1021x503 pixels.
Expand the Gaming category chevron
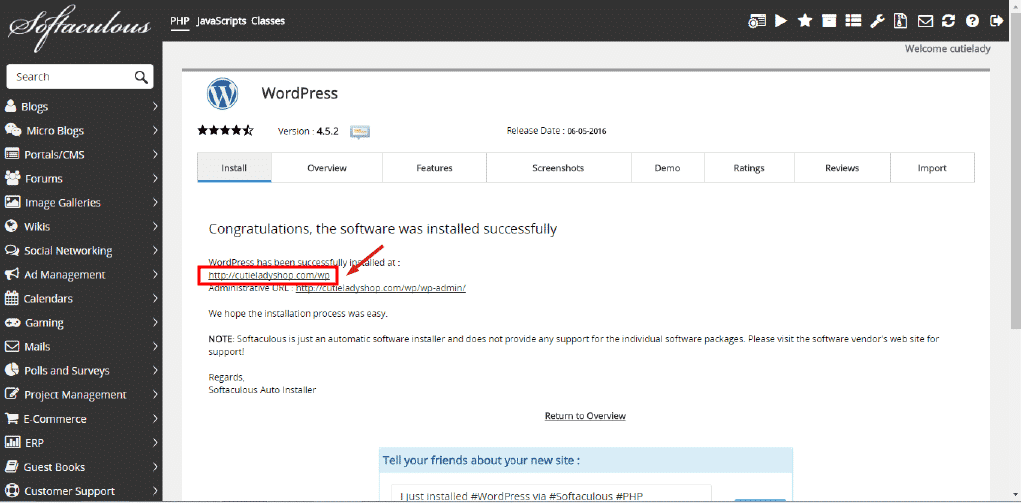pos(155,323)
